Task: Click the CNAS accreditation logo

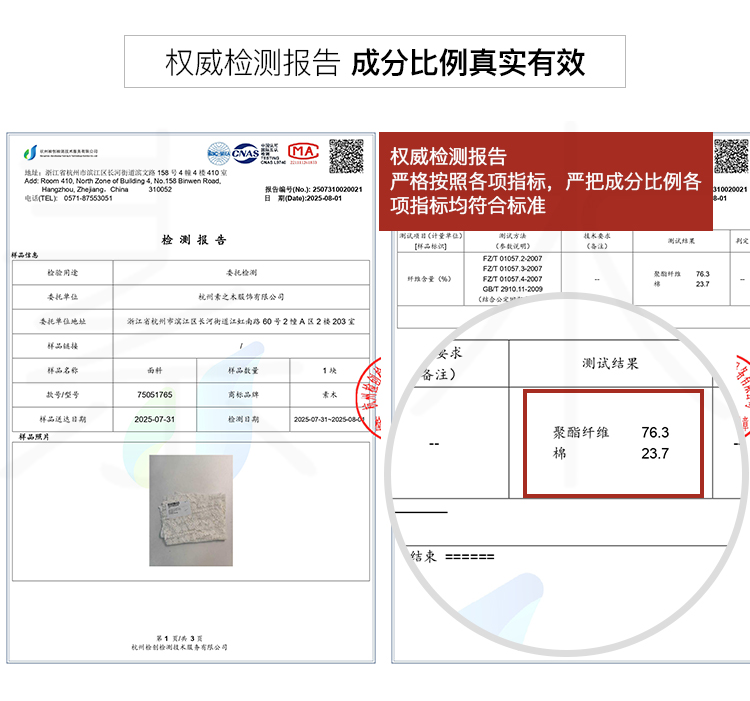Action: click(245, 153)
